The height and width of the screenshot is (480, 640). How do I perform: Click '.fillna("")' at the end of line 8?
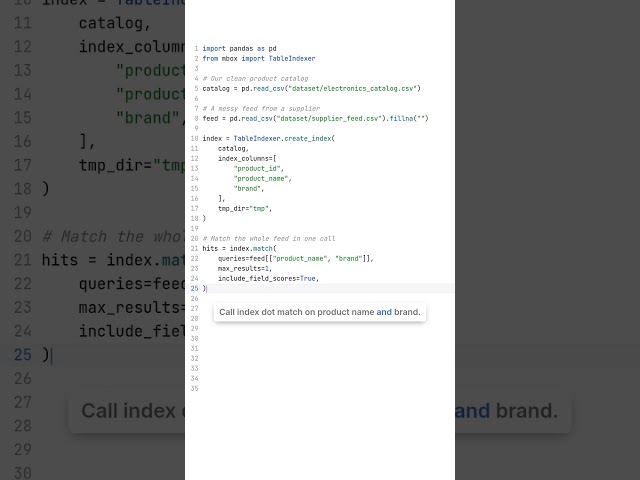coord(408,118)
